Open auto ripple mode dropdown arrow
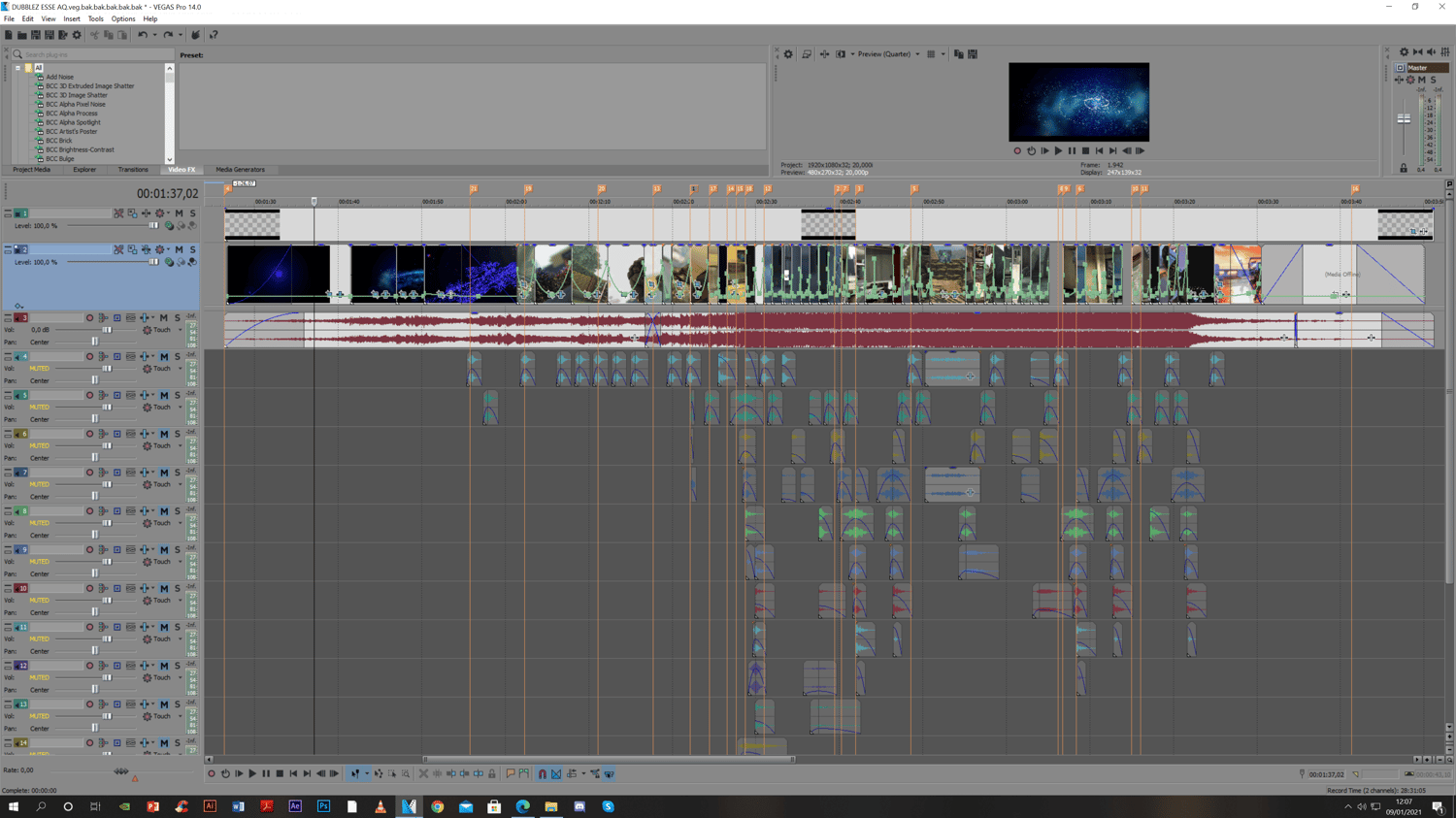 pos(582,774)
